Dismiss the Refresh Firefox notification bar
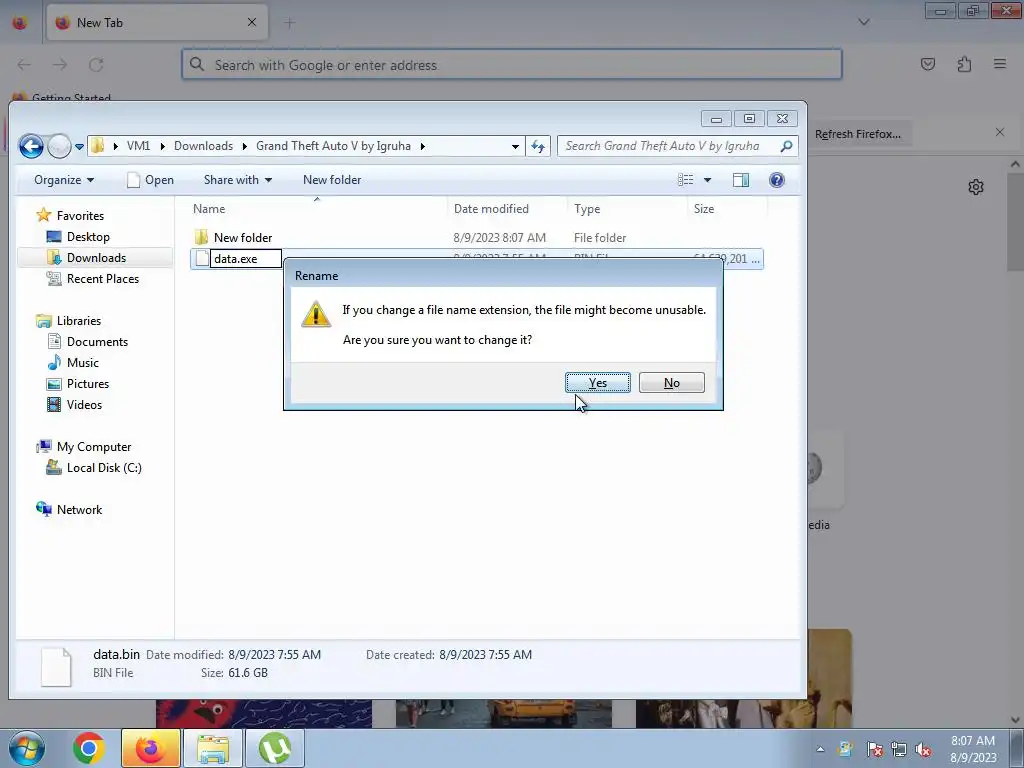 click(x=1000, y=133)
